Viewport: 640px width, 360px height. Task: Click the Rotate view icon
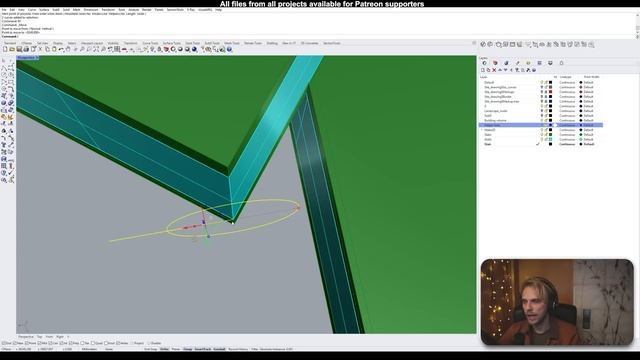(75, 49)
